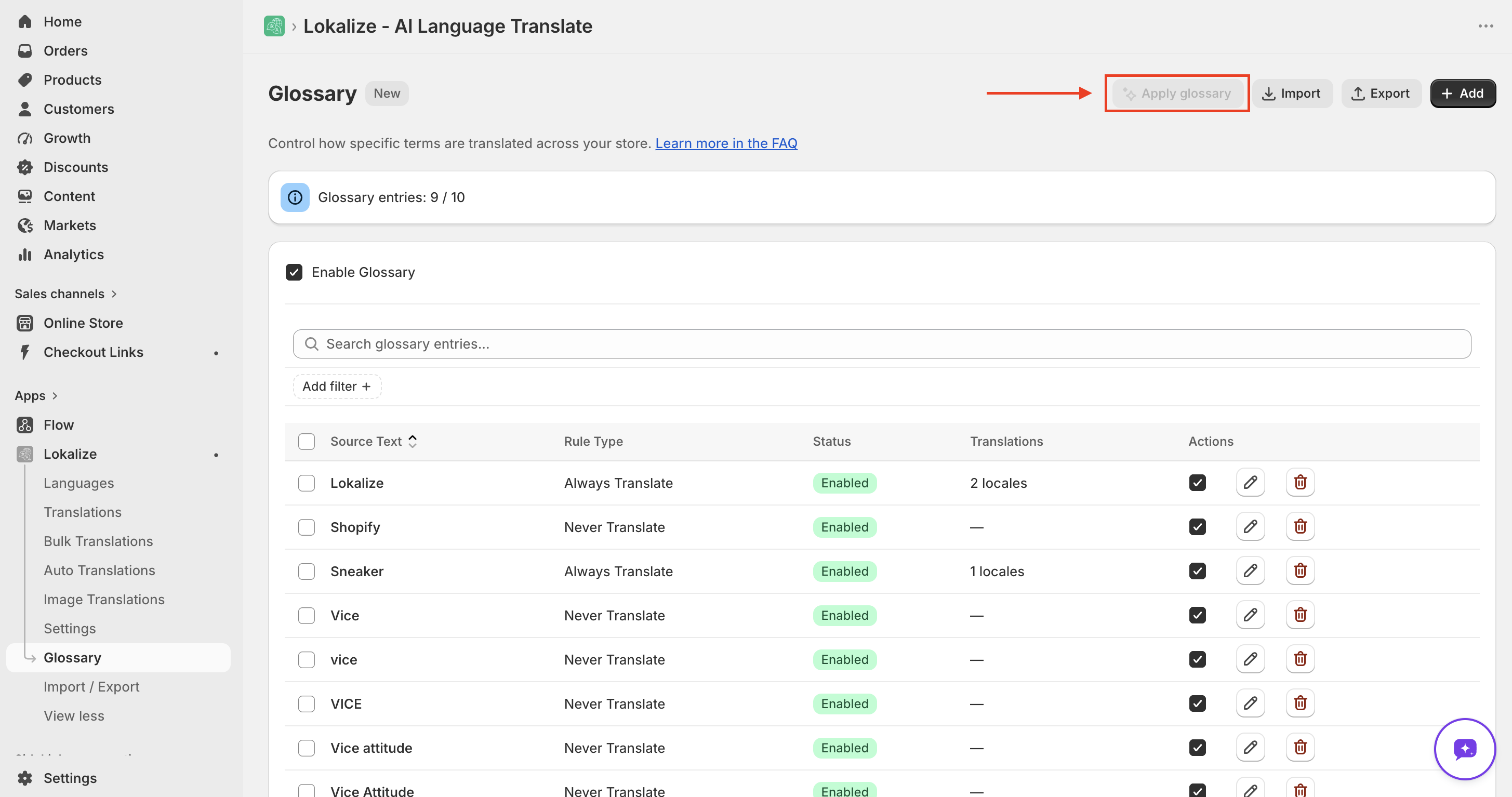Click the Export button
The width and height of the screenshot is (1512, 797).
1381,94
